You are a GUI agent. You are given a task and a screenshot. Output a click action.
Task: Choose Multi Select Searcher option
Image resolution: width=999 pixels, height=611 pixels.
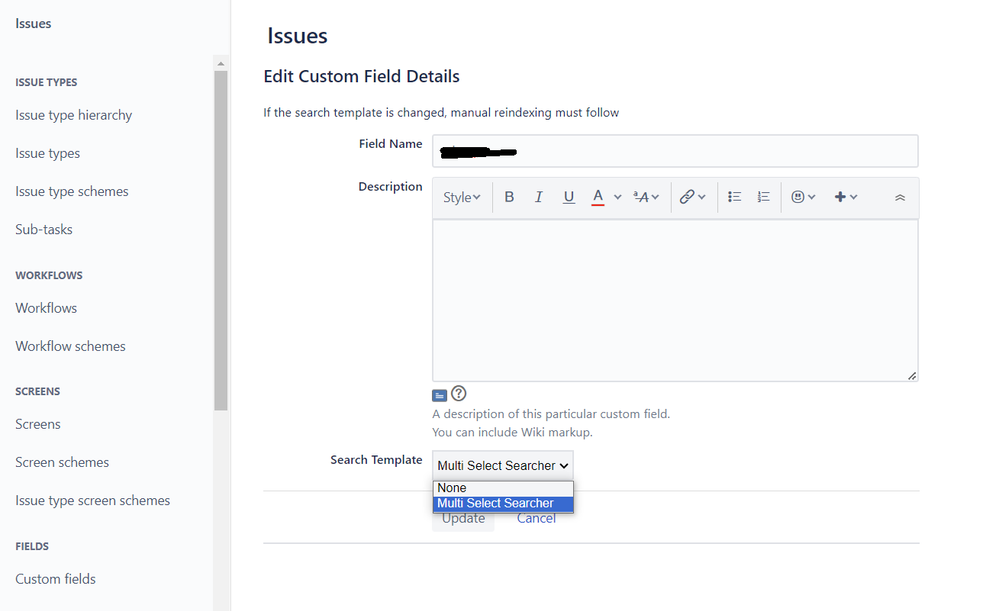pyautogui.click(x=503, y=503)
